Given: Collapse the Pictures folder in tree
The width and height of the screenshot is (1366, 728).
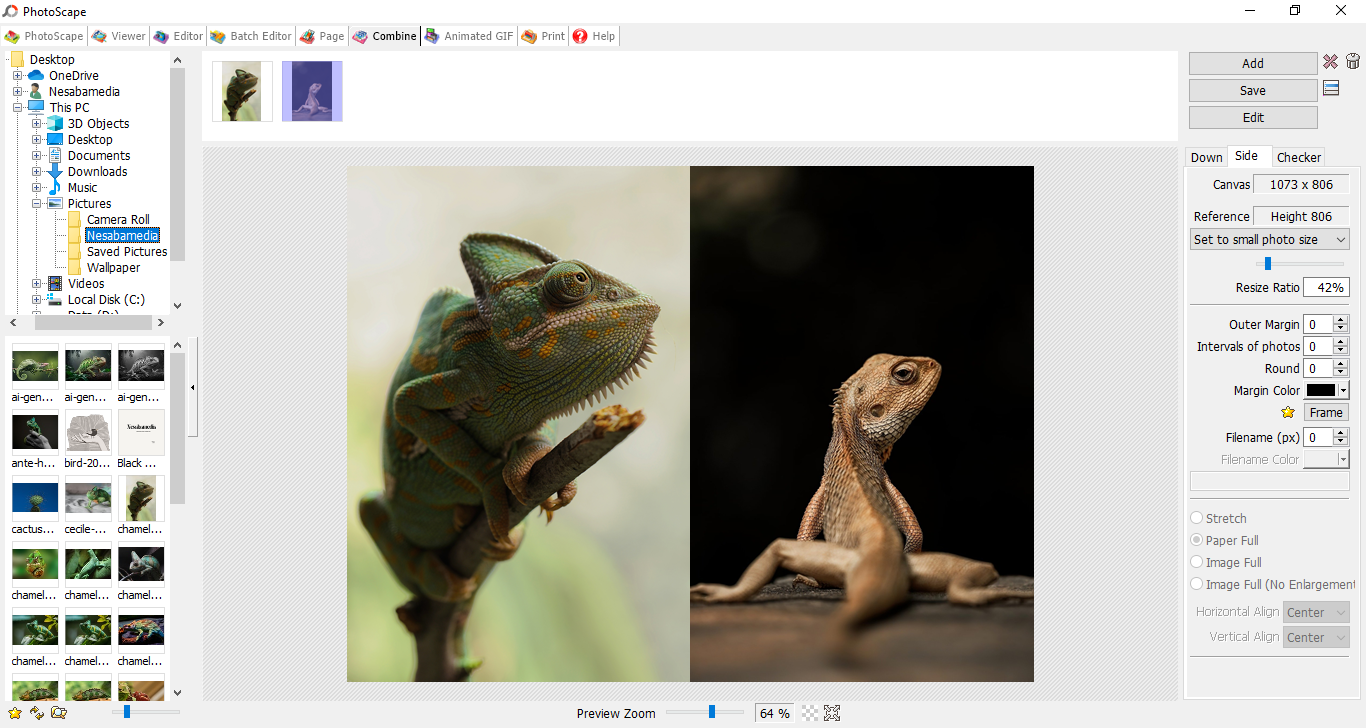Looking at the screenshot, I should (x=37, y=204).
